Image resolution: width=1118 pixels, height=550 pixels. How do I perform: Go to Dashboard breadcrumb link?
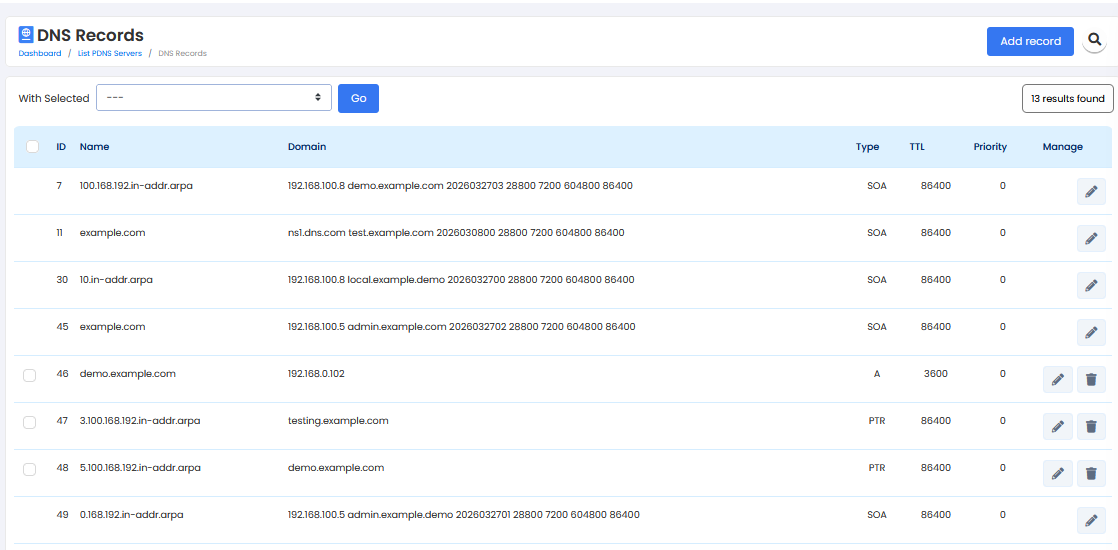[40, 53]
